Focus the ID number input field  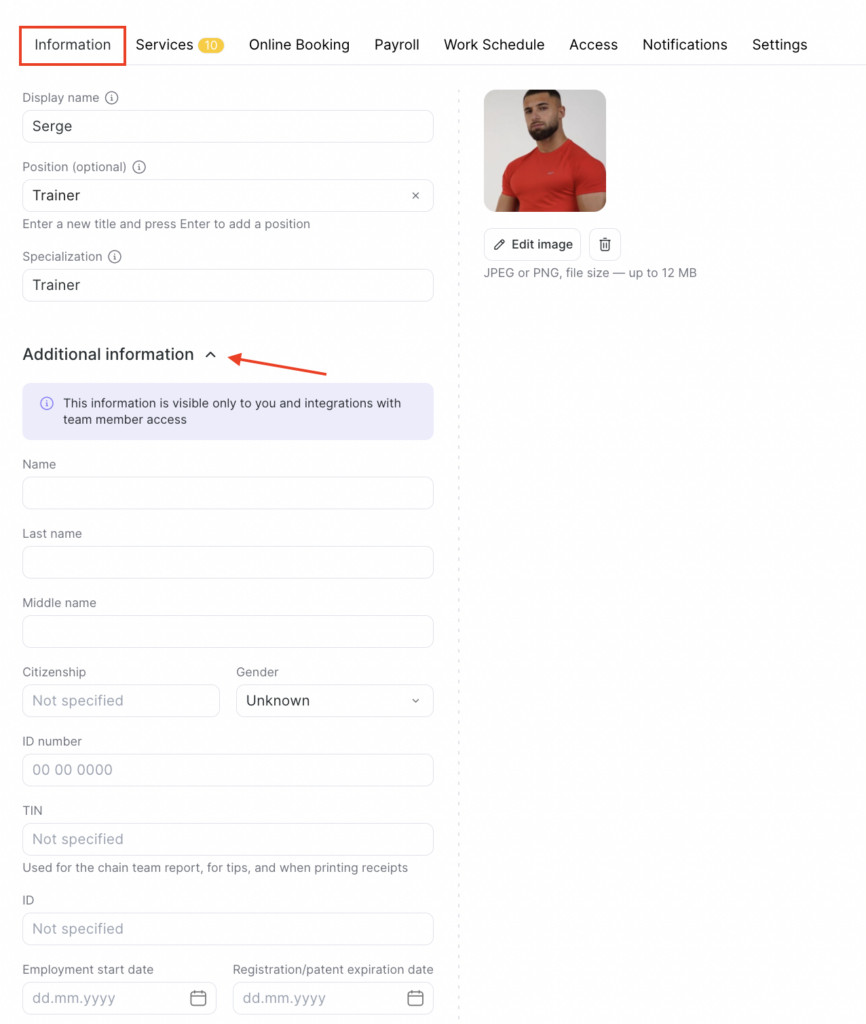tap(228, 770)
